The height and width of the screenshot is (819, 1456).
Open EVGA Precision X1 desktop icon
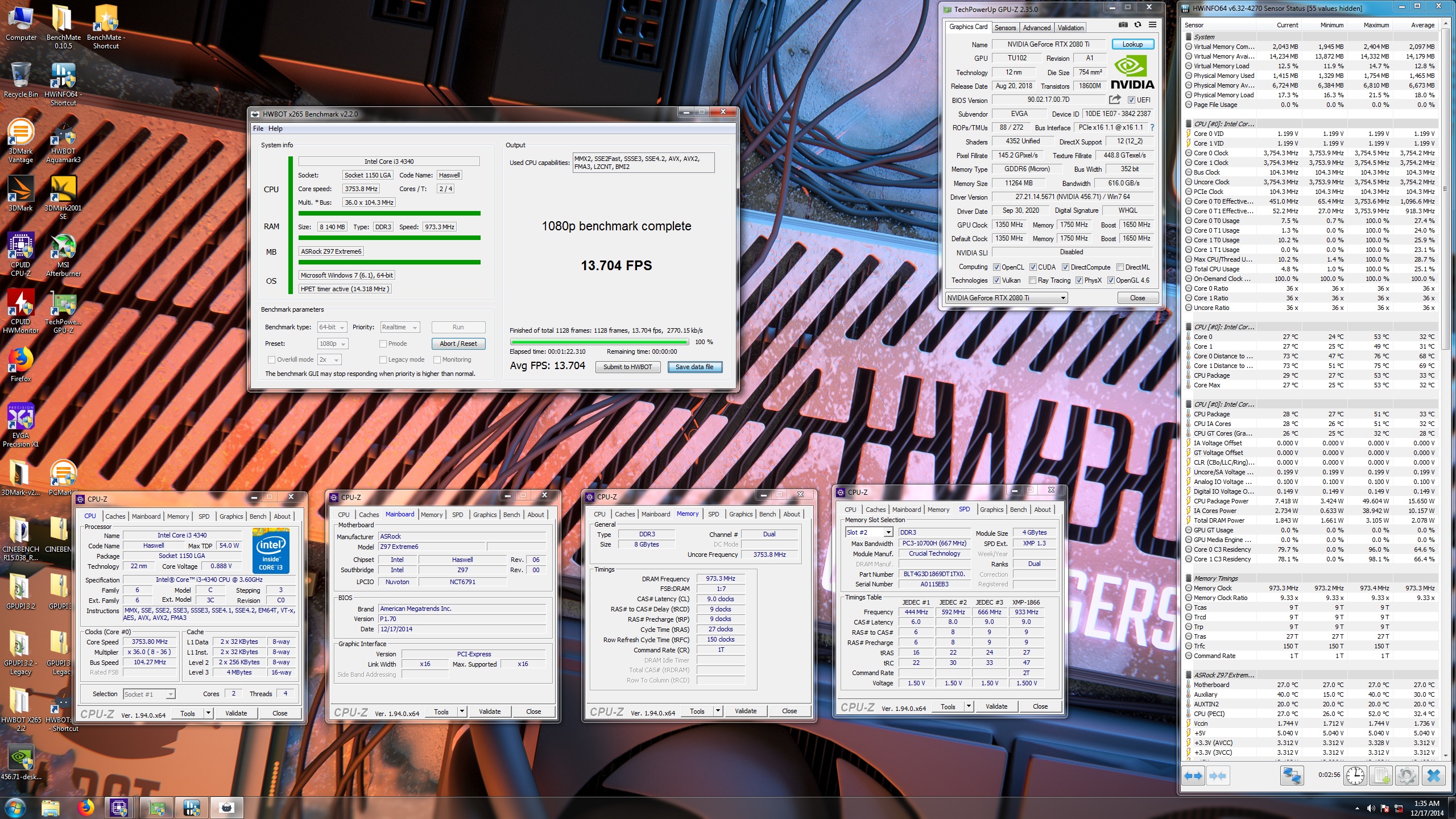20,425
